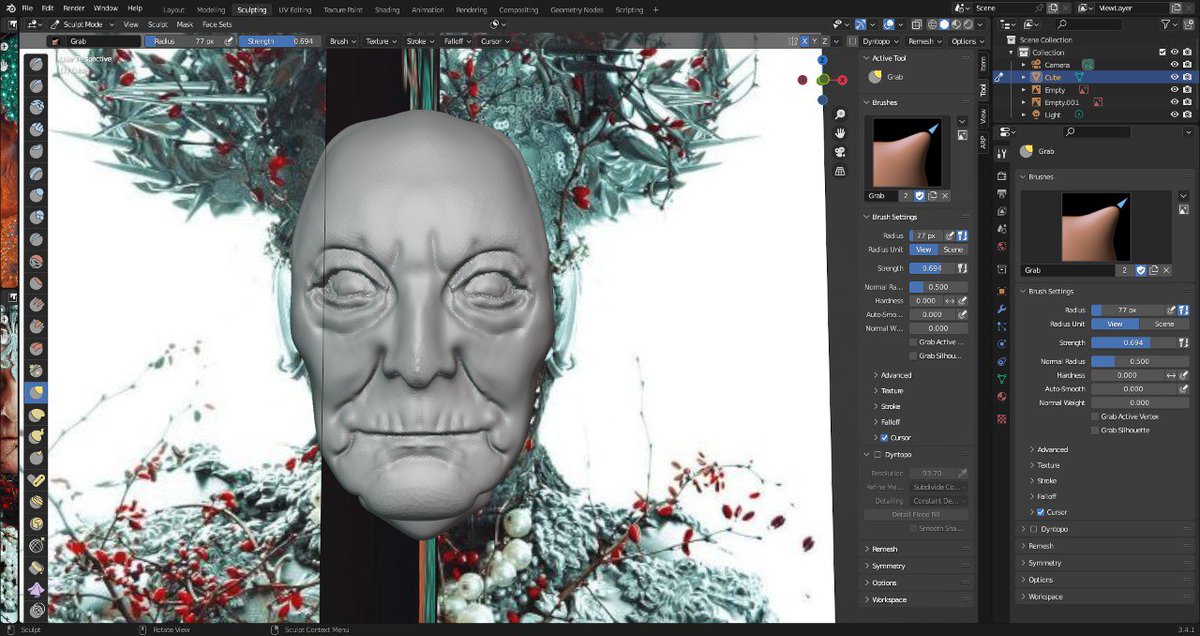The image size is (1200, 636).
Task: Add new workspace with plus icon
Action: [x=656, y=9]
